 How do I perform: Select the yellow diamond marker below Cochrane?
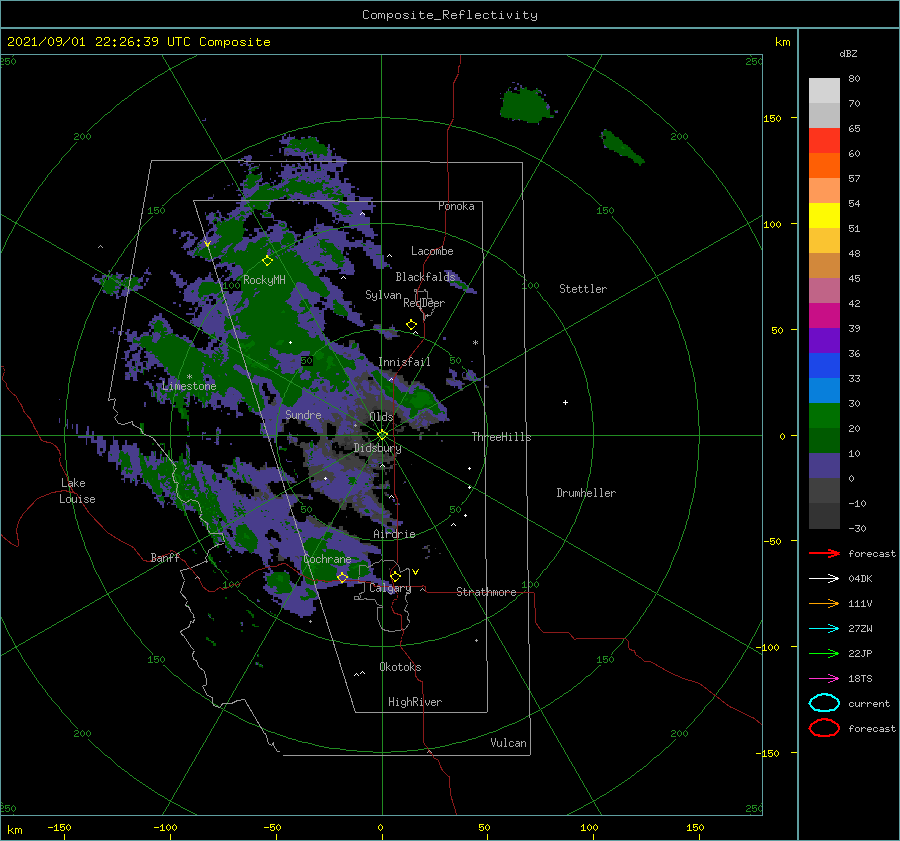pos(342,577)
